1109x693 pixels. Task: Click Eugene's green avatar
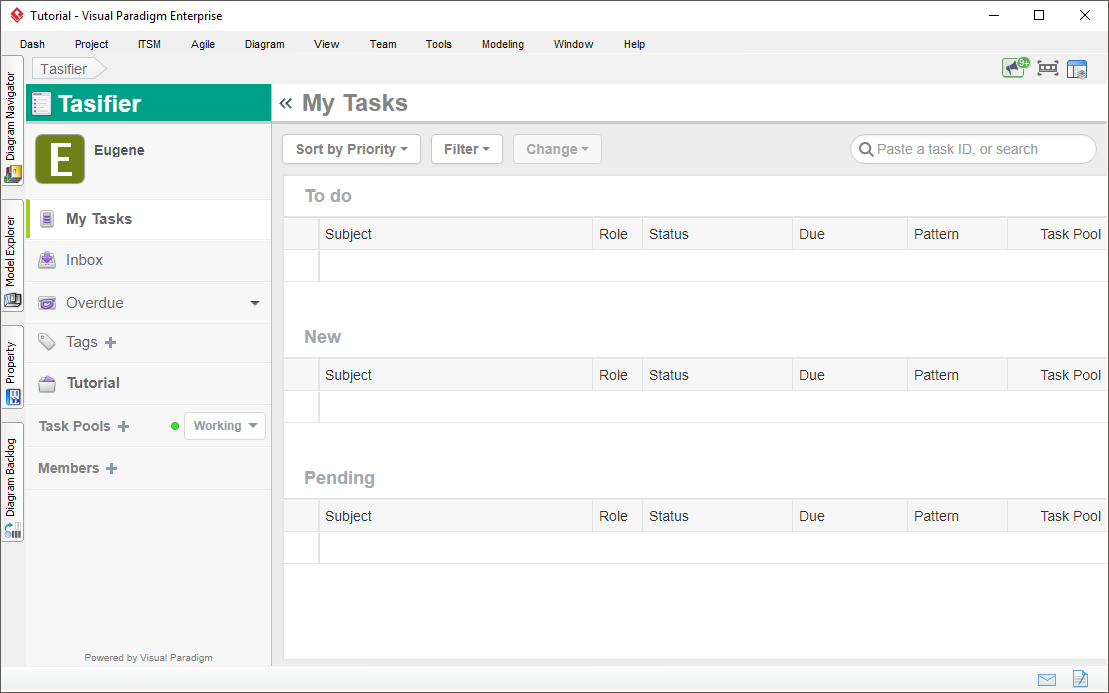pyautogui.click(x=60, y=159)
